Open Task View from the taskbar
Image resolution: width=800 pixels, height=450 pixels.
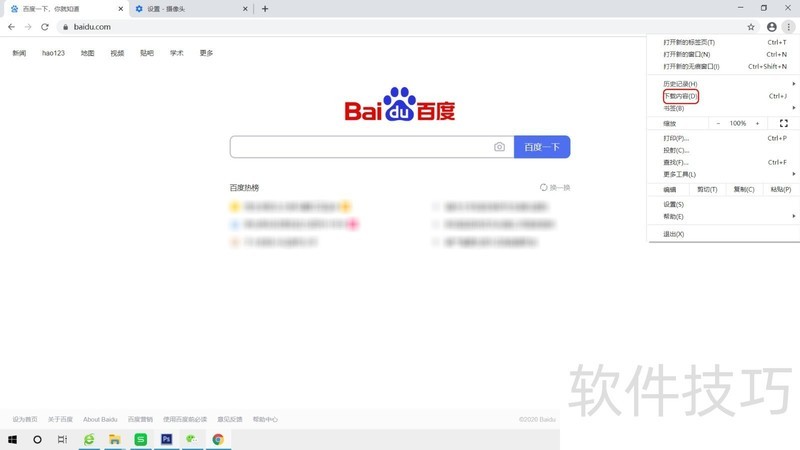tap(62, 439)
